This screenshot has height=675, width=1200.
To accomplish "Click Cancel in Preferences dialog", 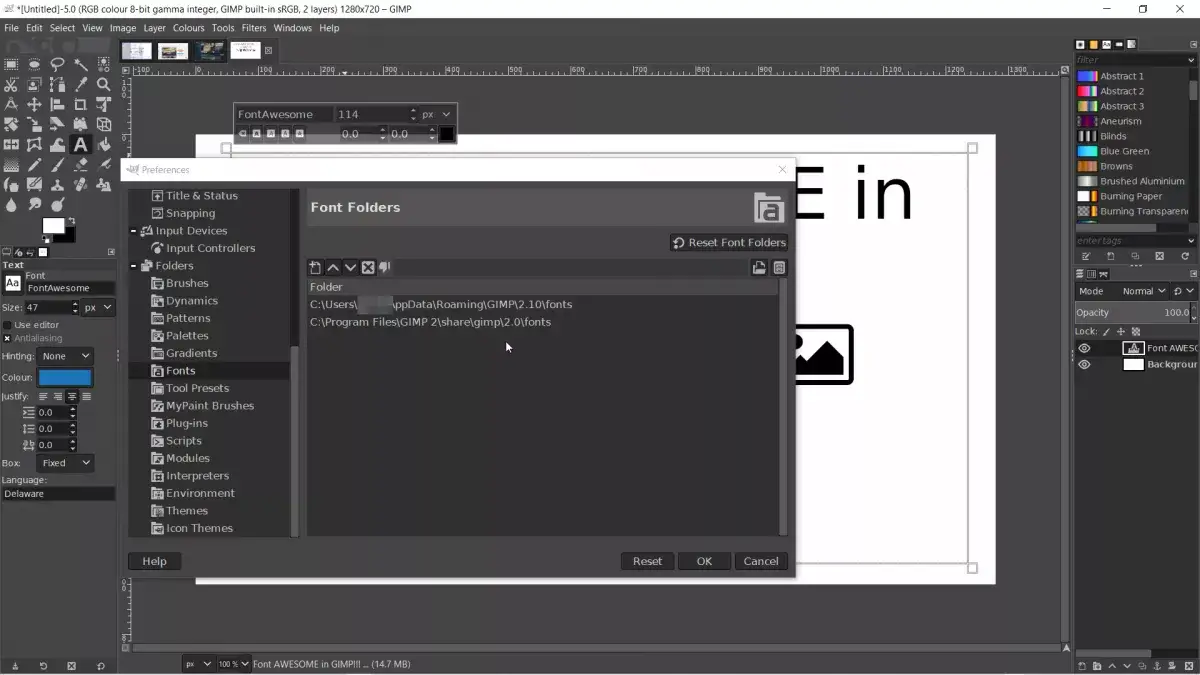I will (761, 561).
